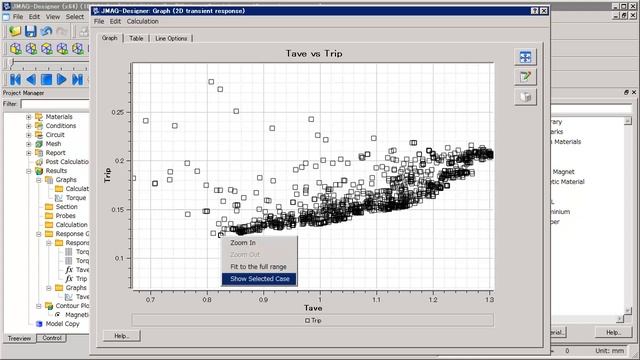Click the first cube view icon in the toolbar

[x=16, y=49]
